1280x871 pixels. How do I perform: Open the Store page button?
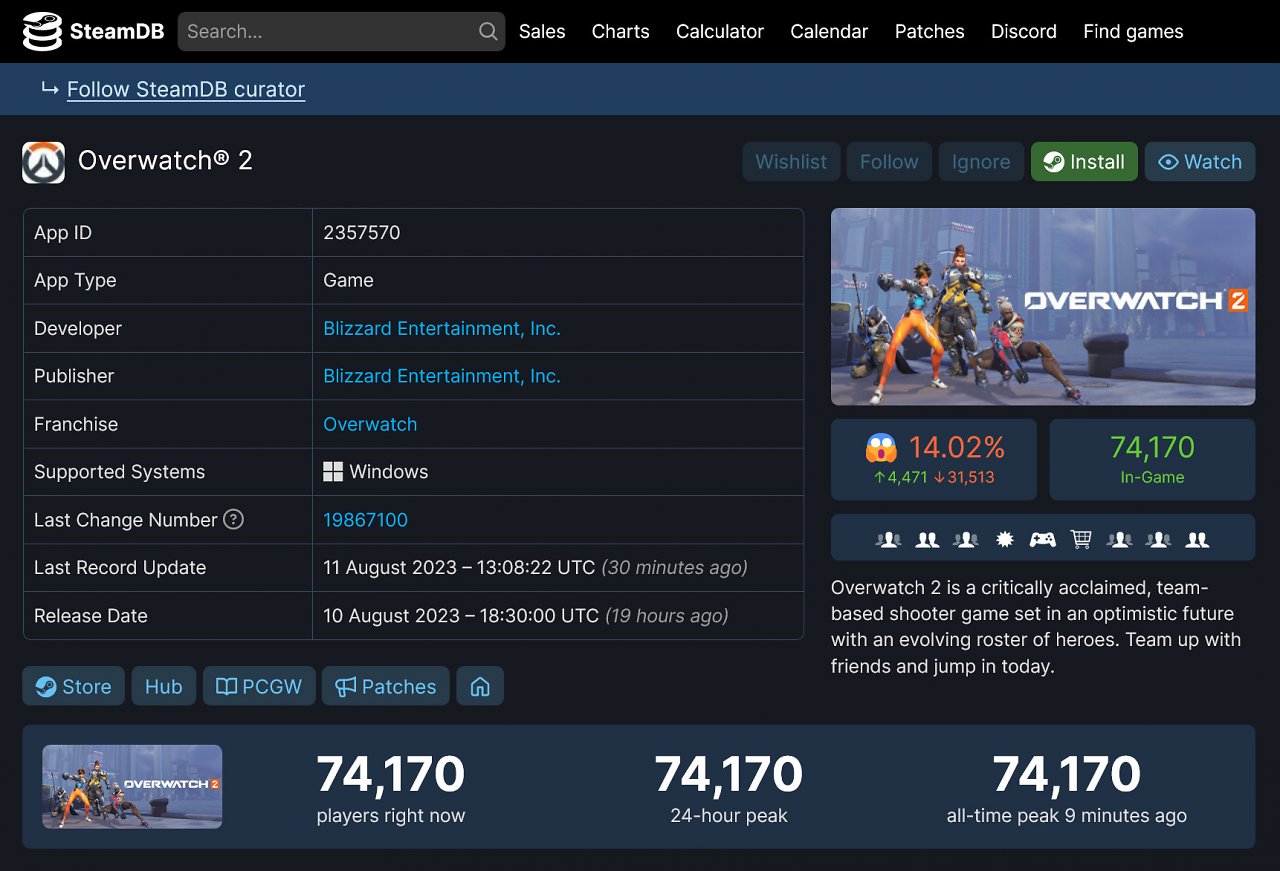point(73,686)
